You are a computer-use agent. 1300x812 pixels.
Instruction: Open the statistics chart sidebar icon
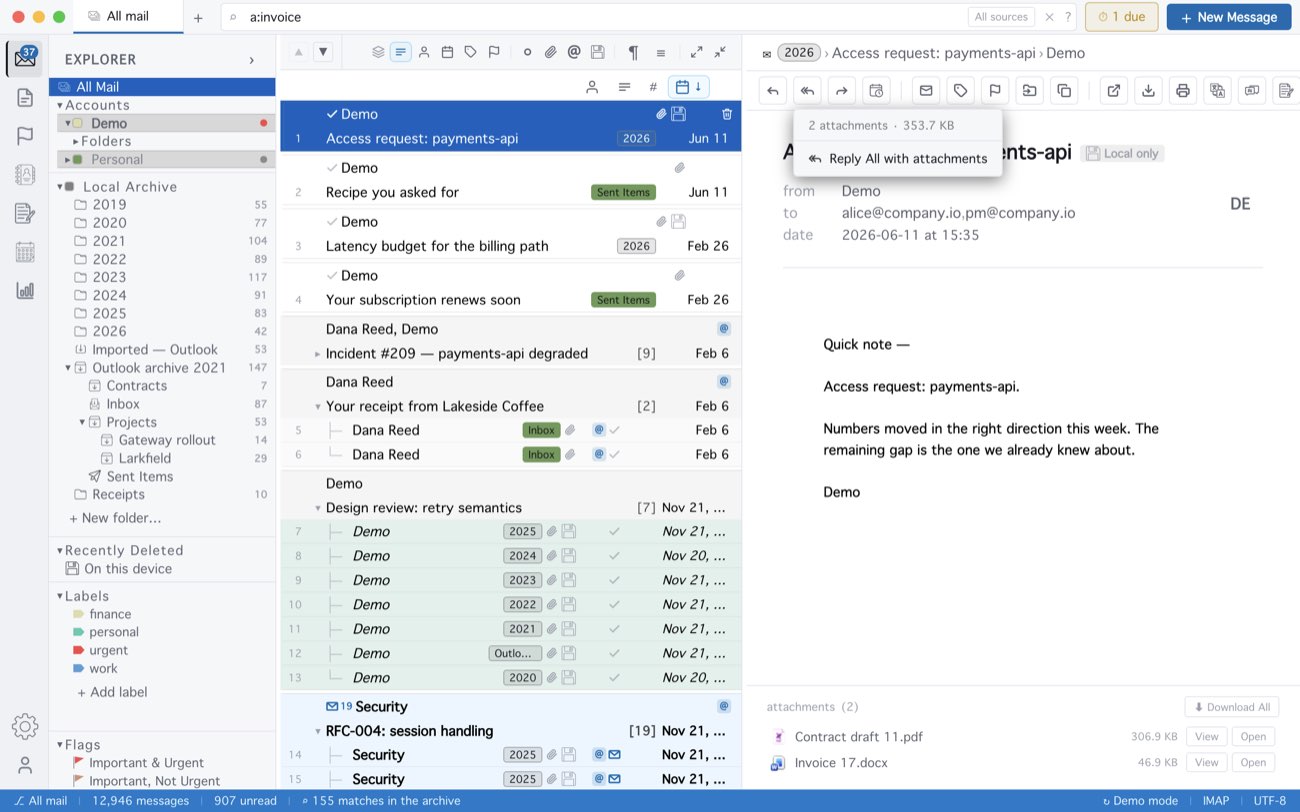(25, 290)
